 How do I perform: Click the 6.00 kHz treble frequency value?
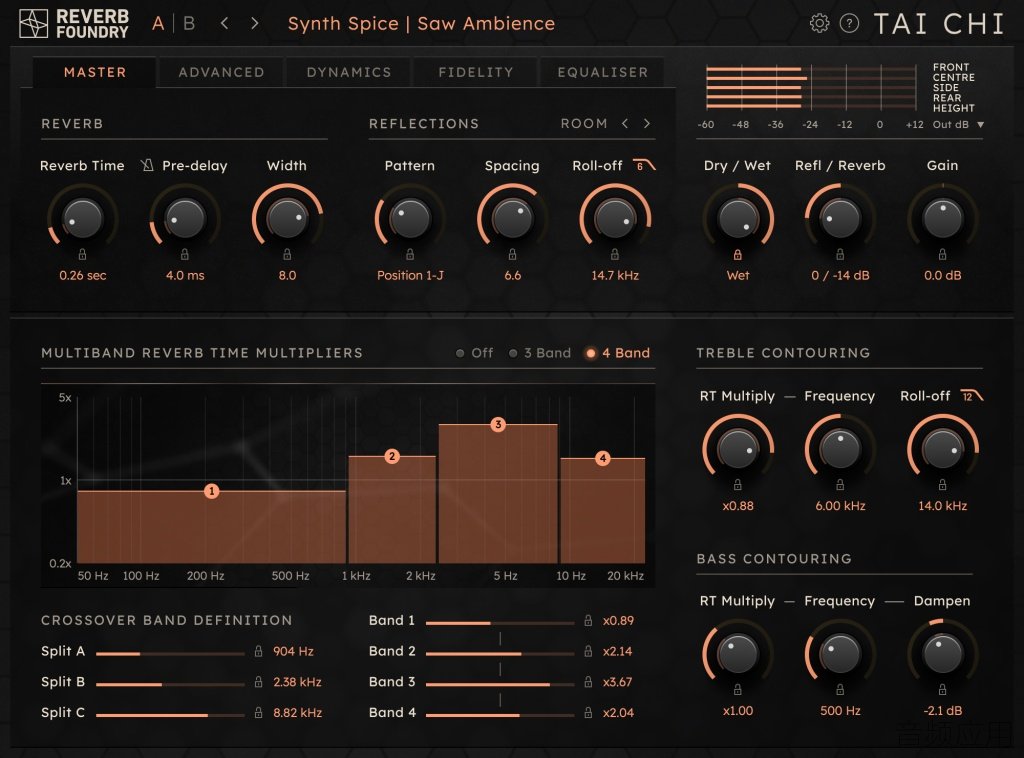click(x=840, y=506)
